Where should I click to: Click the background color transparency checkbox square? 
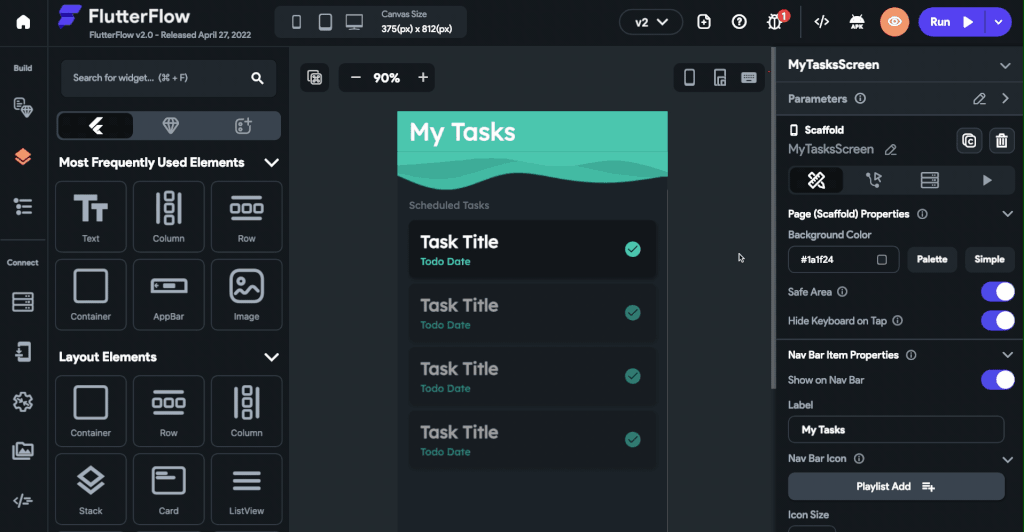[x=882, y=260]
